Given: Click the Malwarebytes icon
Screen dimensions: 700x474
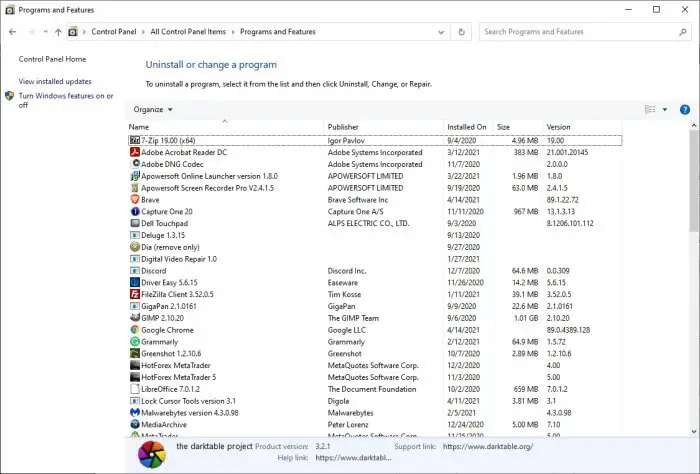Looking at the screenshot, I should [135, 412].
